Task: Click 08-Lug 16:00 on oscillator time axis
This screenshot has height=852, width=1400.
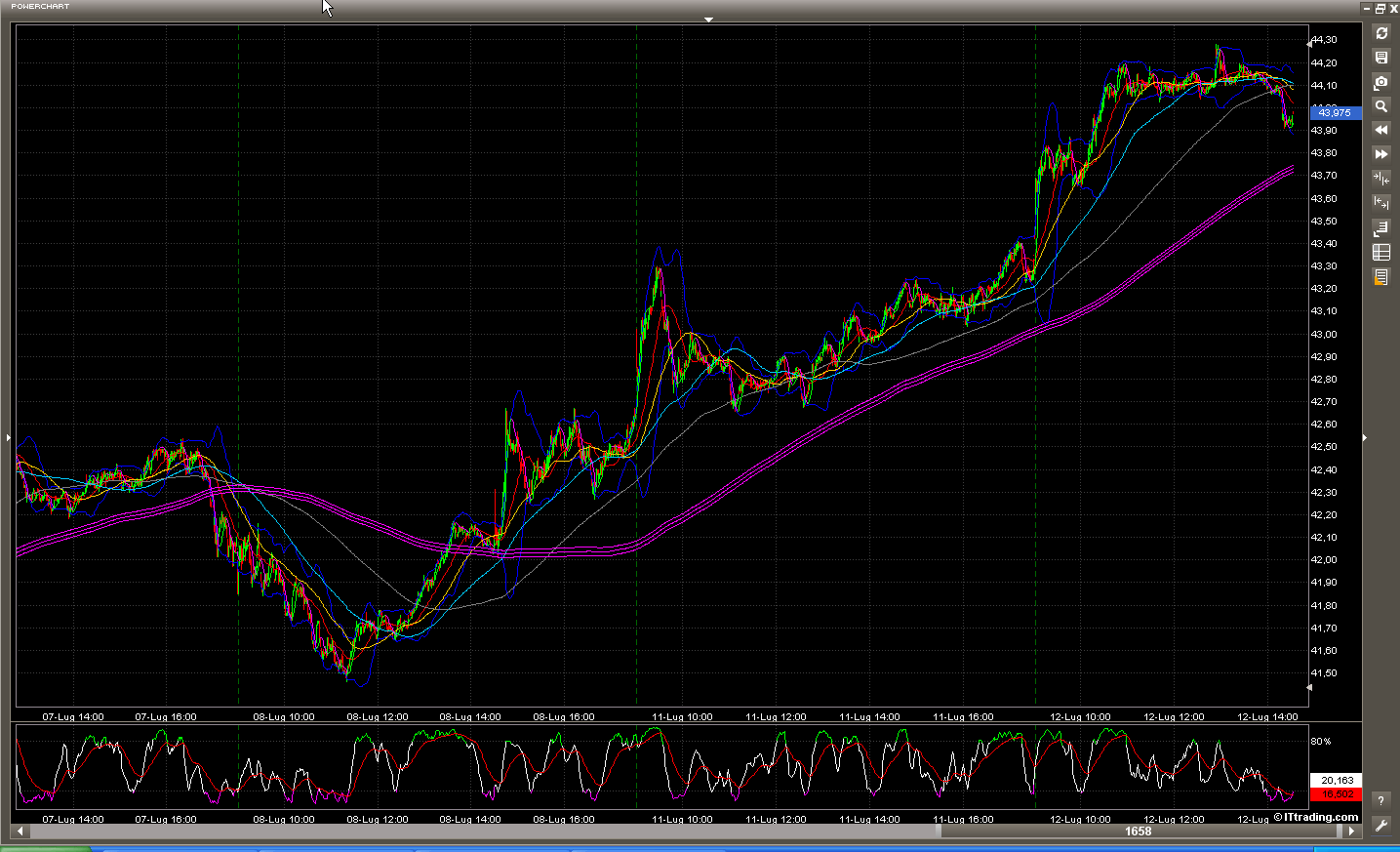Action: (564, 819)
